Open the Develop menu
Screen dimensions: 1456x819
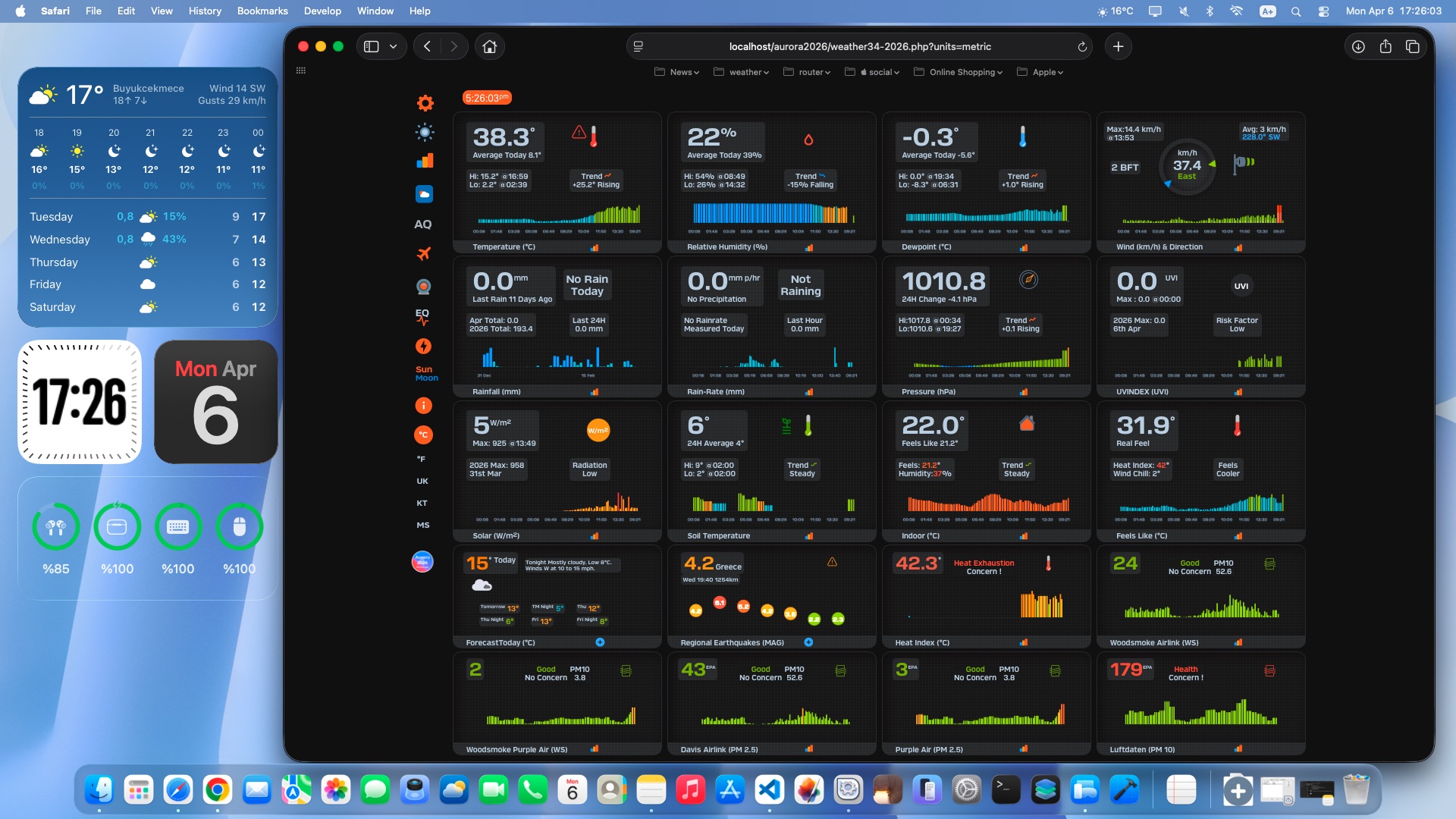(322, 11)
